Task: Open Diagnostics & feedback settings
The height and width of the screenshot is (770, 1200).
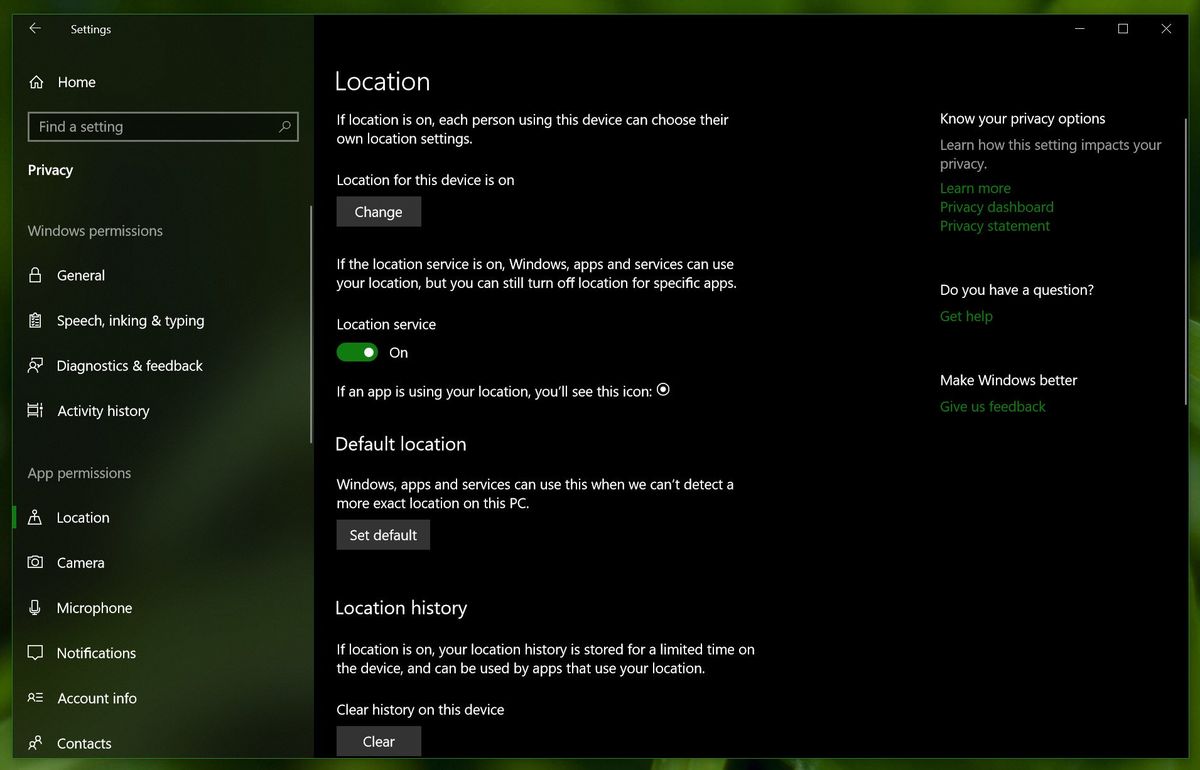Action: tap(35, 365)
